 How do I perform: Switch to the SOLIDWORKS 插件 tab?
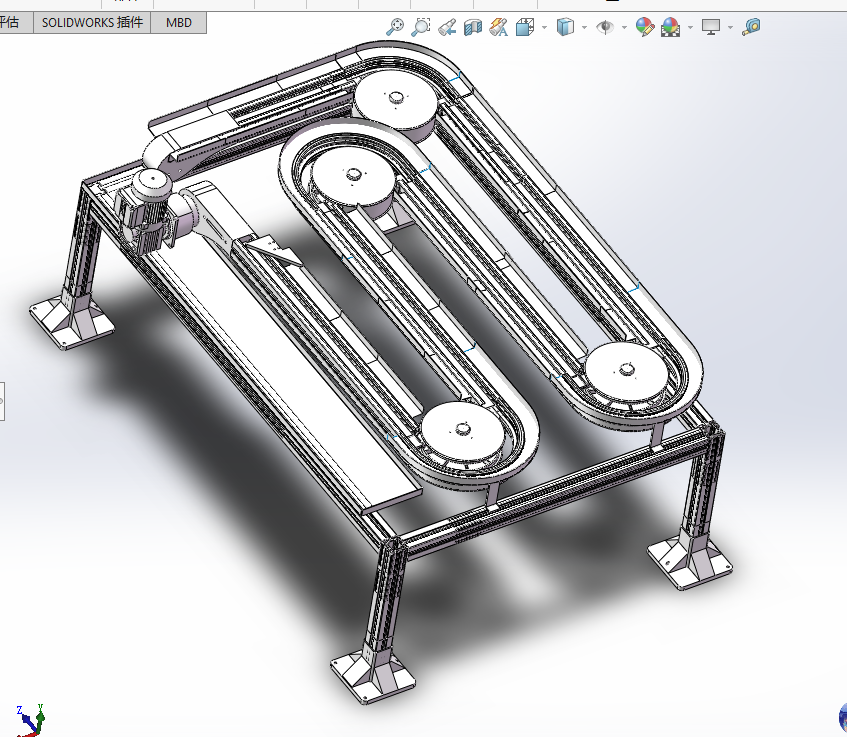click(92, 22)
